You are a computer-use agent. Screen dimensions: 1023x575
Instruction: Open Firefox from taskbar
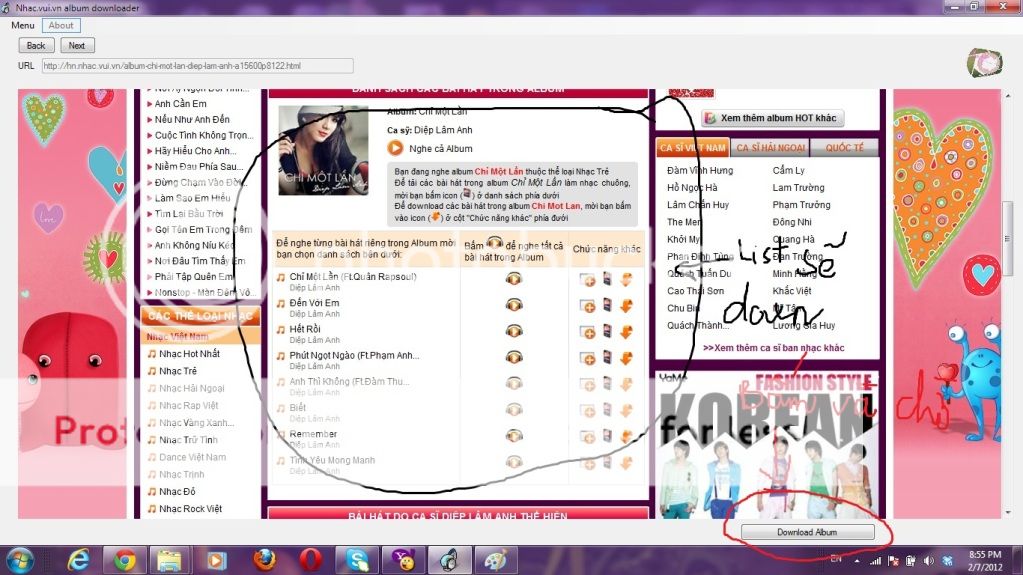coord(264,560)
